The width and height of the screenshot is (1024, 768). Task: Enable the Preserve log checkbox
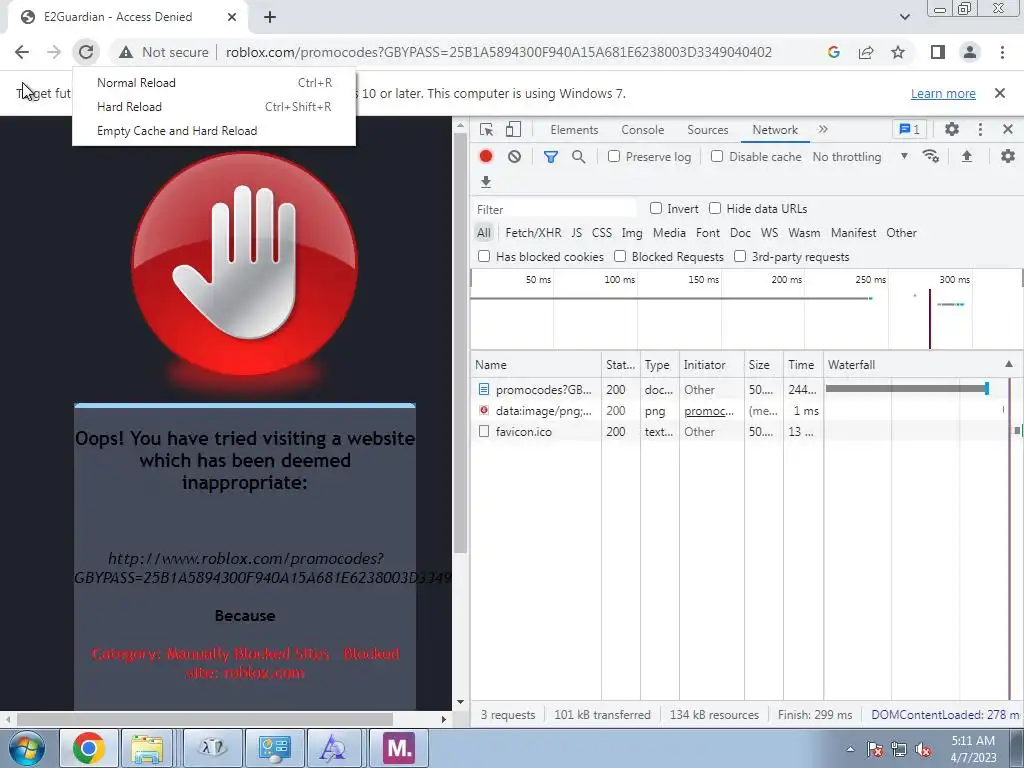point(614,156)
